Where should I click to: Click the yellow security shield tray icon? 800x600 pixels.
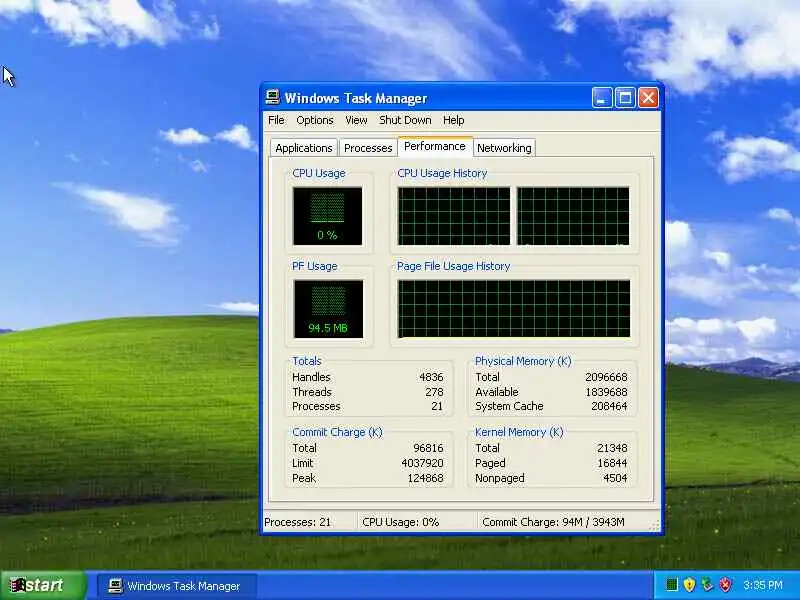[689, 584]
